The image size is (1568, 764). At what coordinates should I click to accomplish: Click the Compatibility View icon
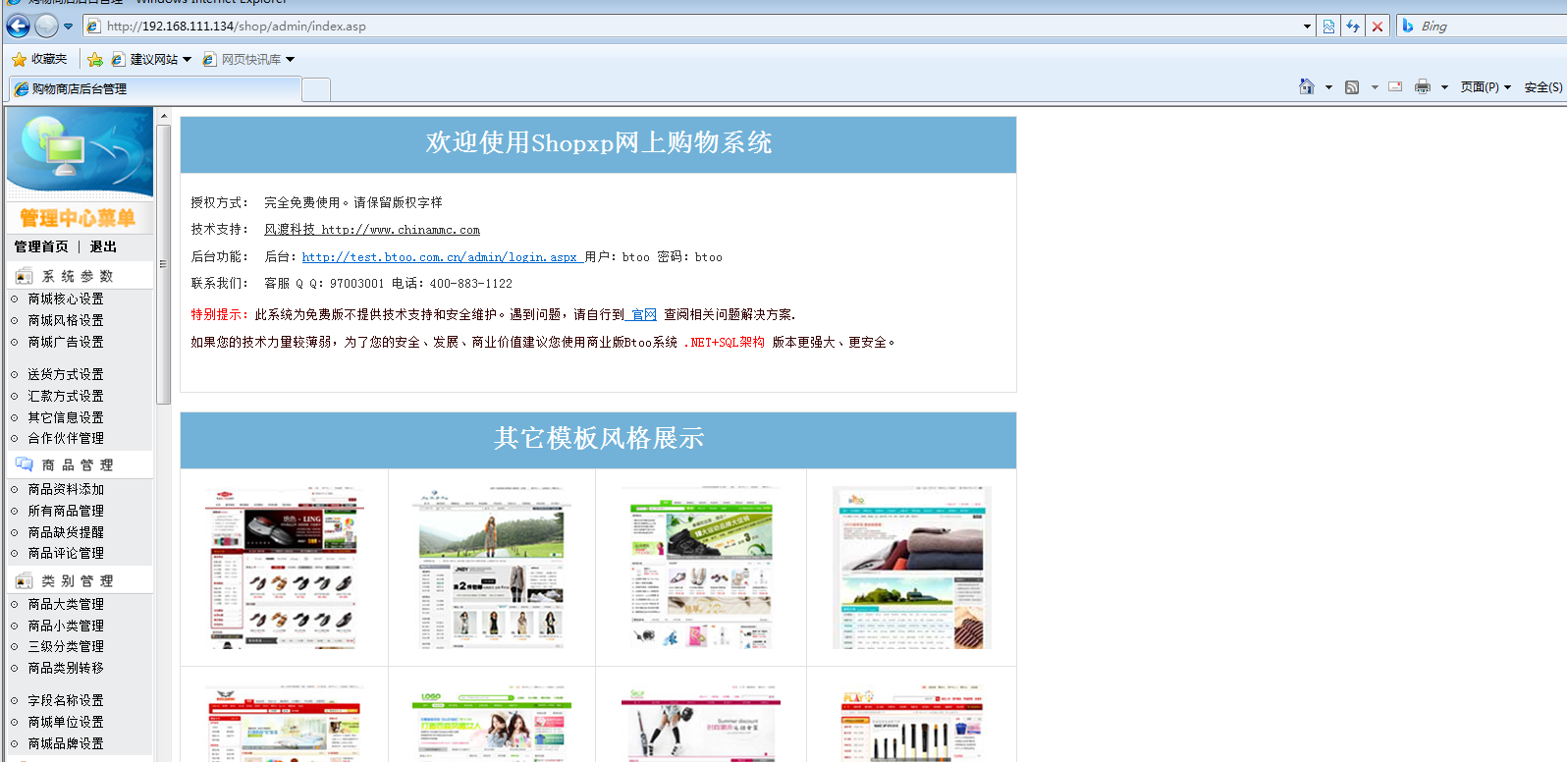1328,27
